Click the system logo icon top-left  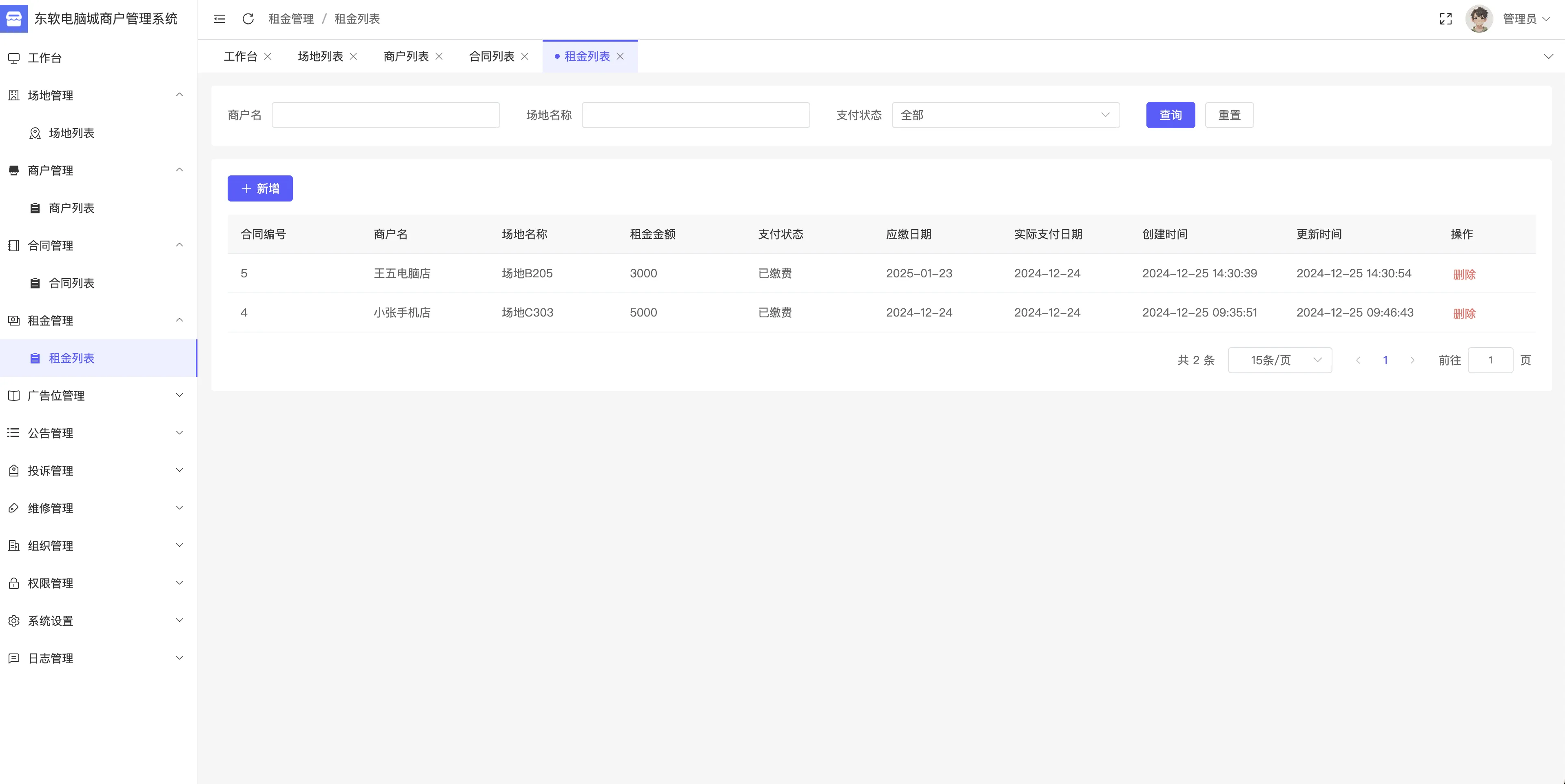[14, 18]
